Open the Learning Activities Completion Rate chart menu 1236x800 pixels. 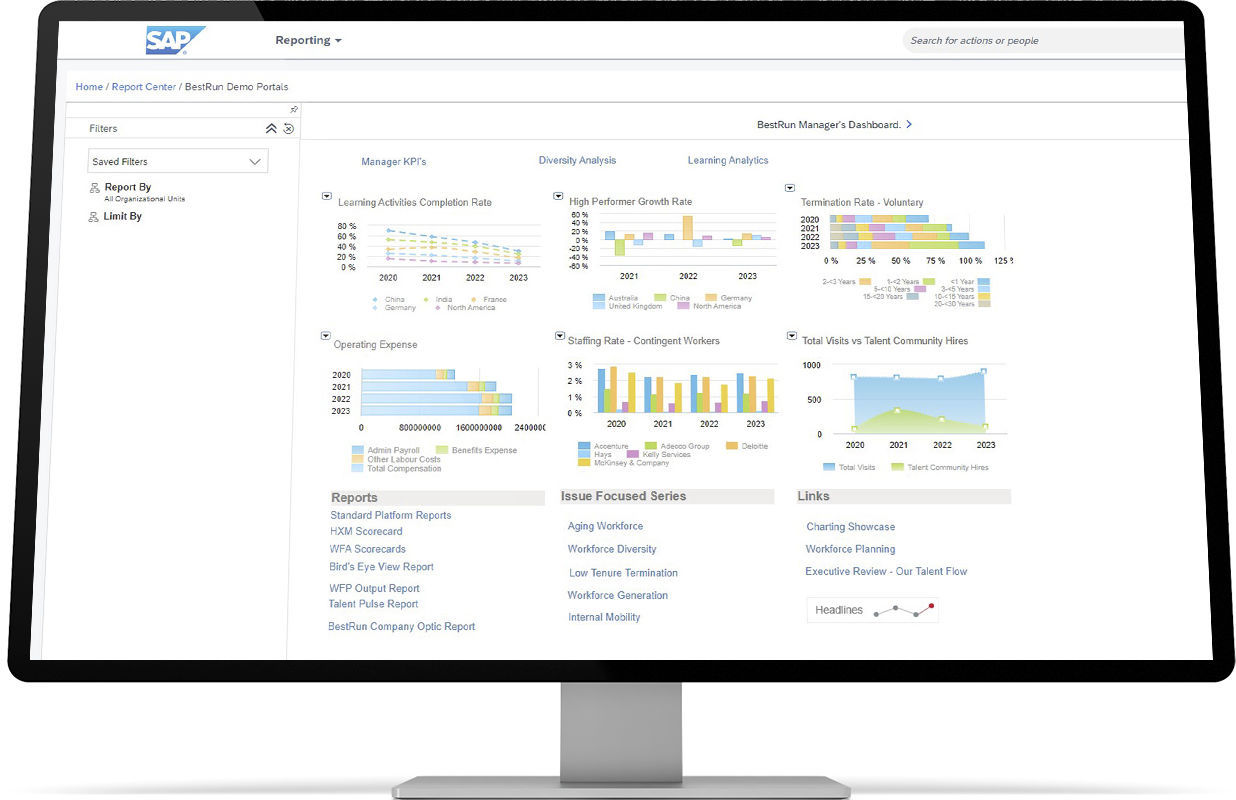click(x=324, y=197)
